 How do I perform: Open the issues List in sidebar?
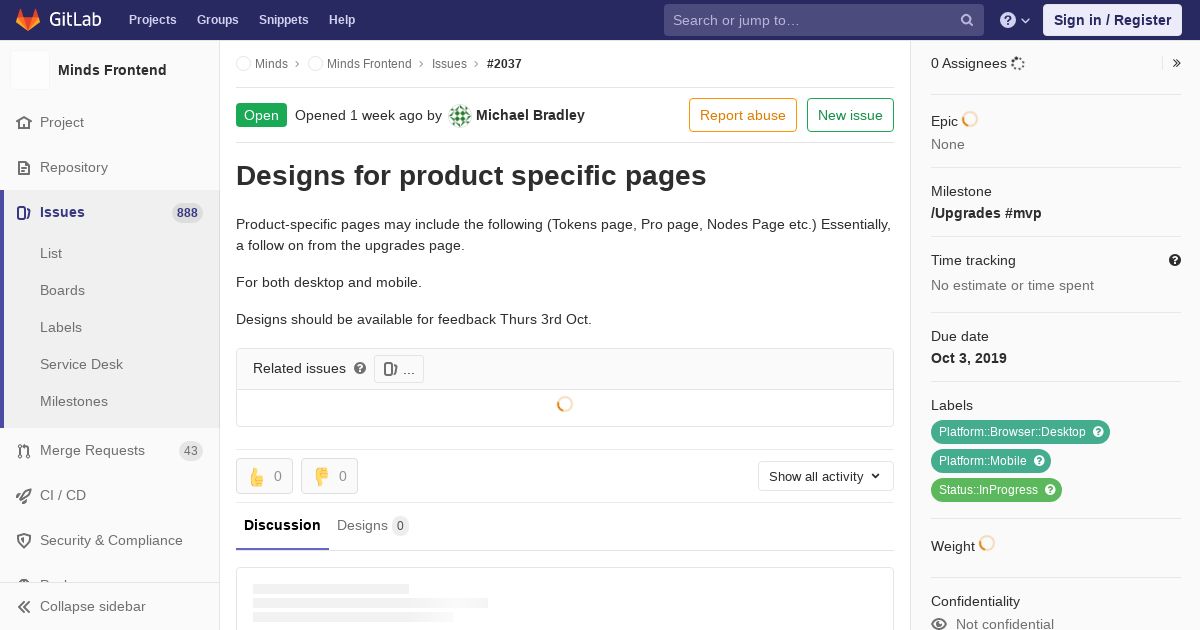(x=51, y=253)
